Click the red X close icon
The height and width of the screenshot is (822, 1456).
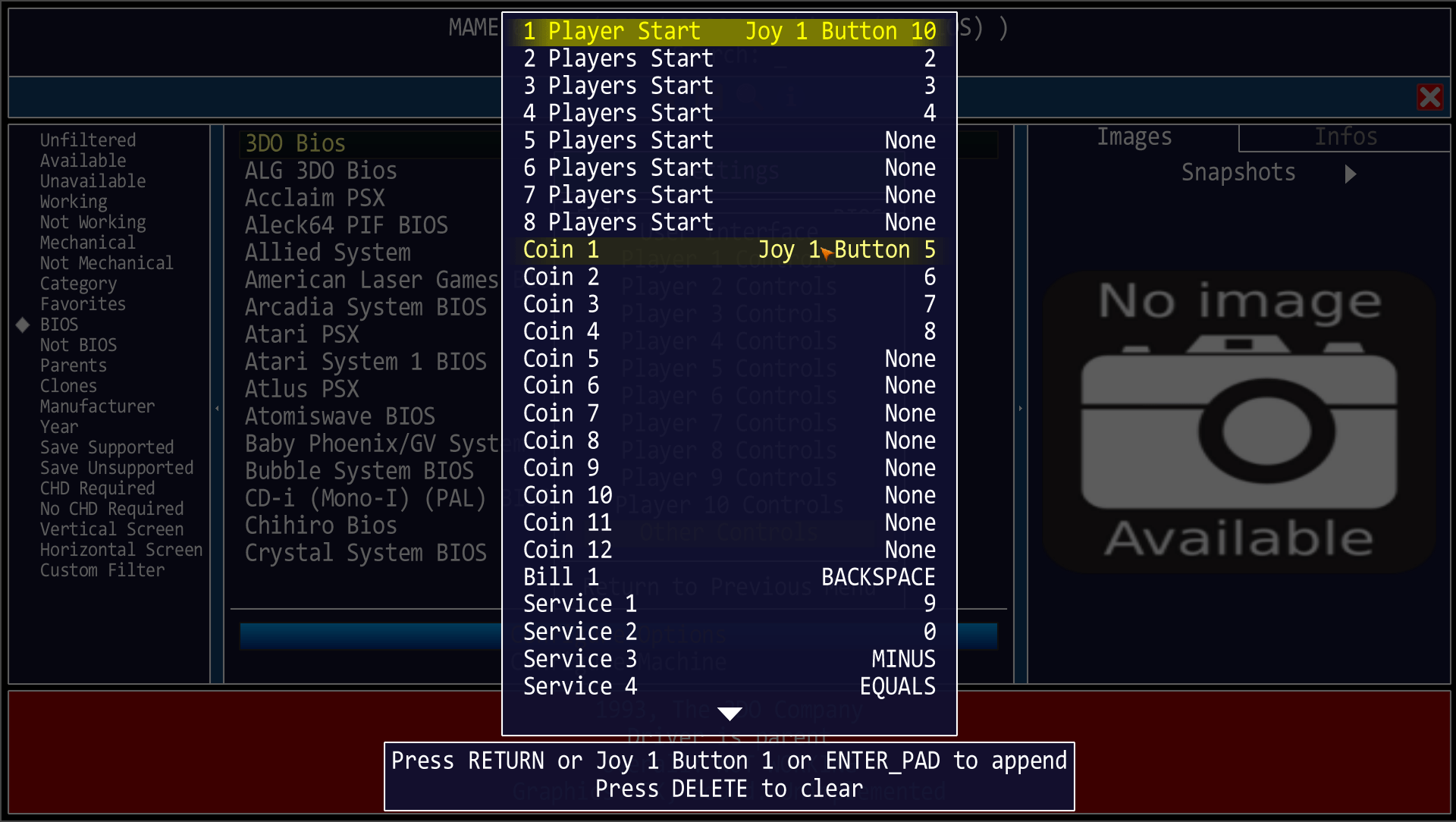click(x=1430, y=97)
